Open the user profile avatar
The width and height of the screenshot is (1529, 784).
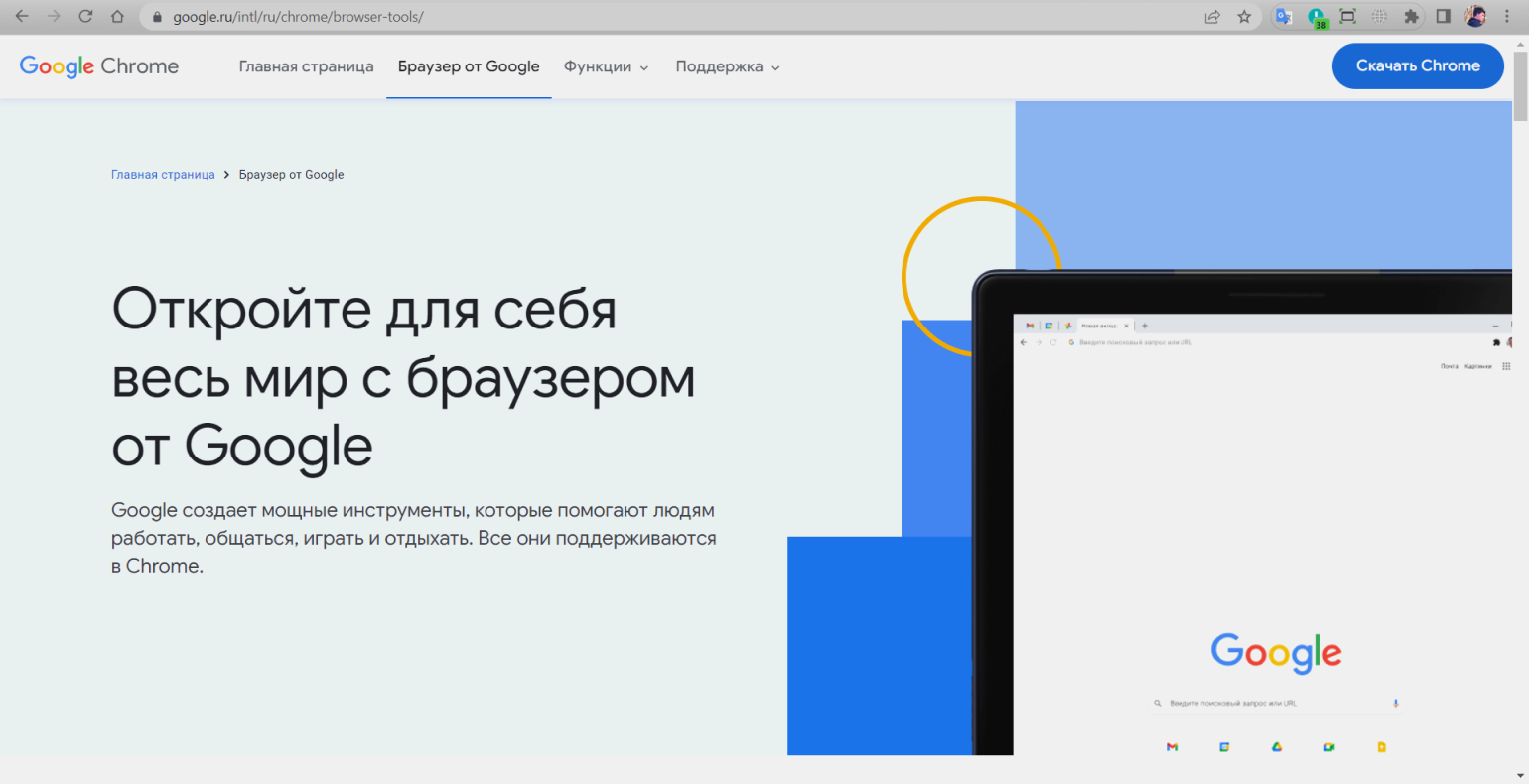pyautogui.click(x=1475, y=17)
